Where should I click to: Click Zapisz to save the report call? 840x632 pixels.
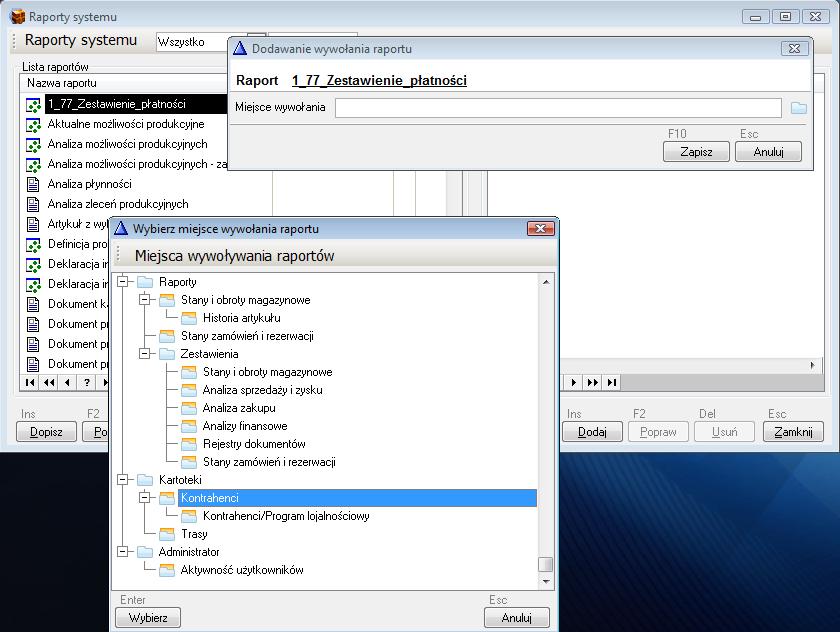tap(696, 152)
